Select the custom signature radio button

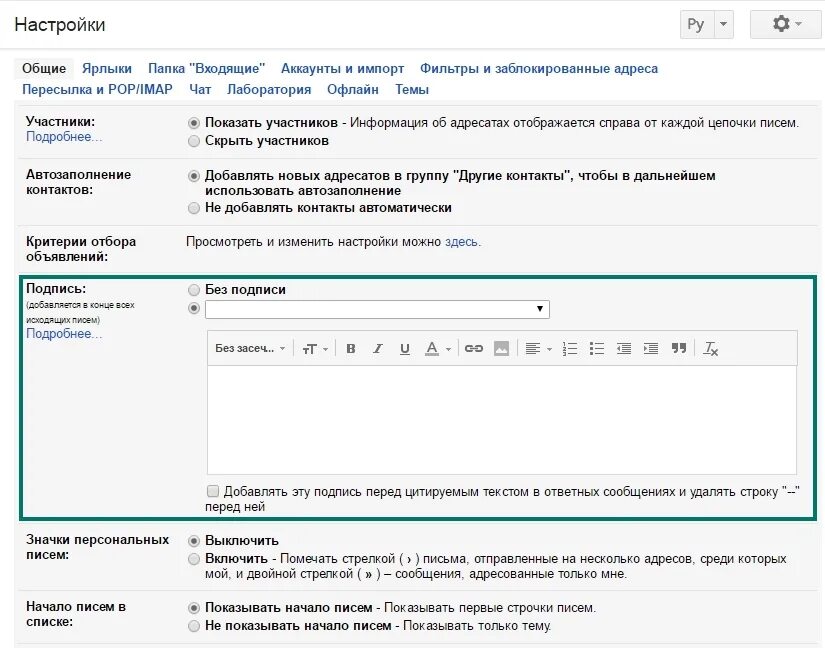coord(194,308)
